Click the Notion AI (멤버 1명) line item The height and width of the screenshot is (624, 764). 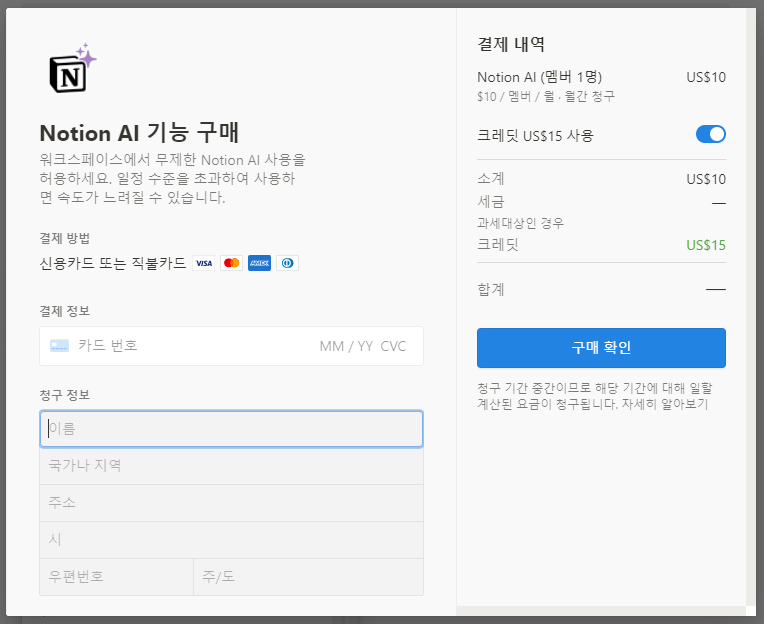point(539,77)
